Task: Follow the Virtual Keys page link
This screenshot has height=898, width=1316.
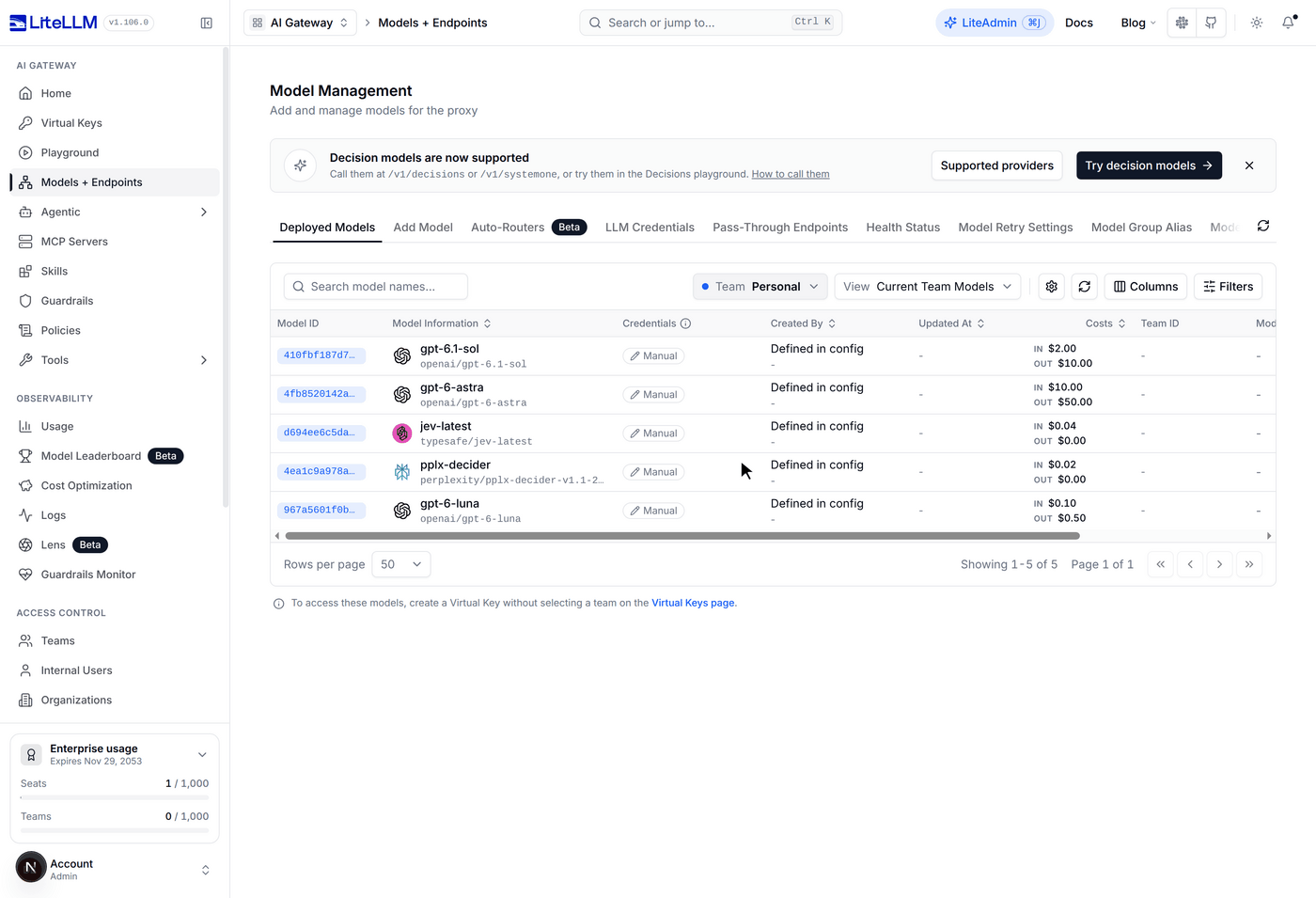Action: click(x=693, y=603)
